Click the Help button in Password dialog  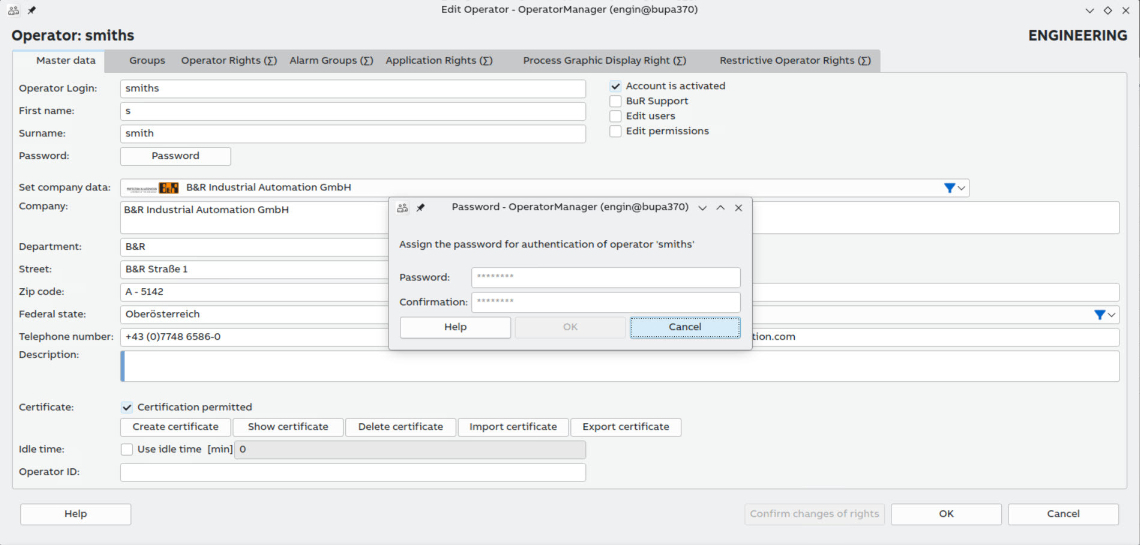pos(455,327)
